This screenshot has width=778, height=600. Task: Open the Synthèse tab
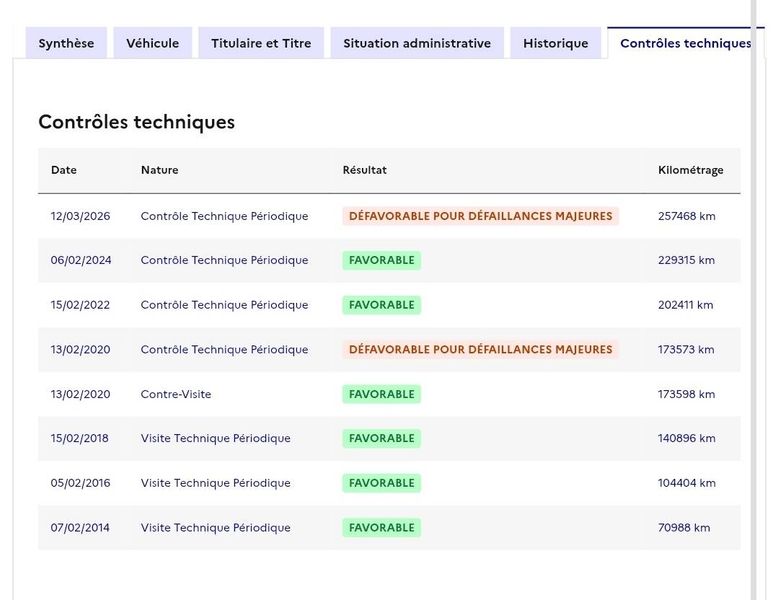pyautogui.click(x=66, y=43)
